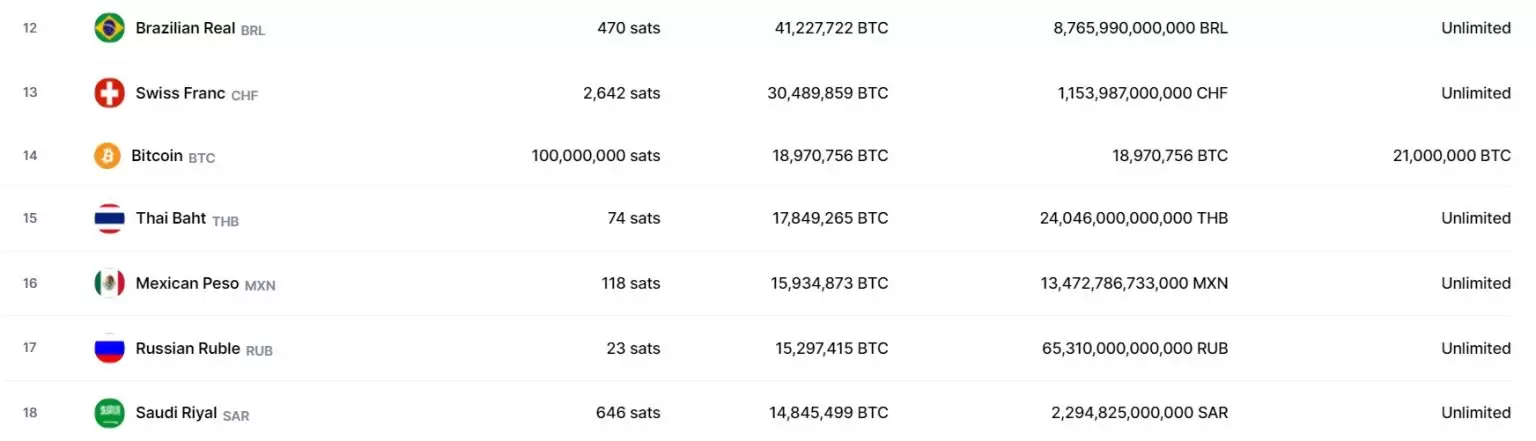Select the Thai Baht name
Image resolution: width=1536 pixels, height=441 pixels.
point(171,218)
